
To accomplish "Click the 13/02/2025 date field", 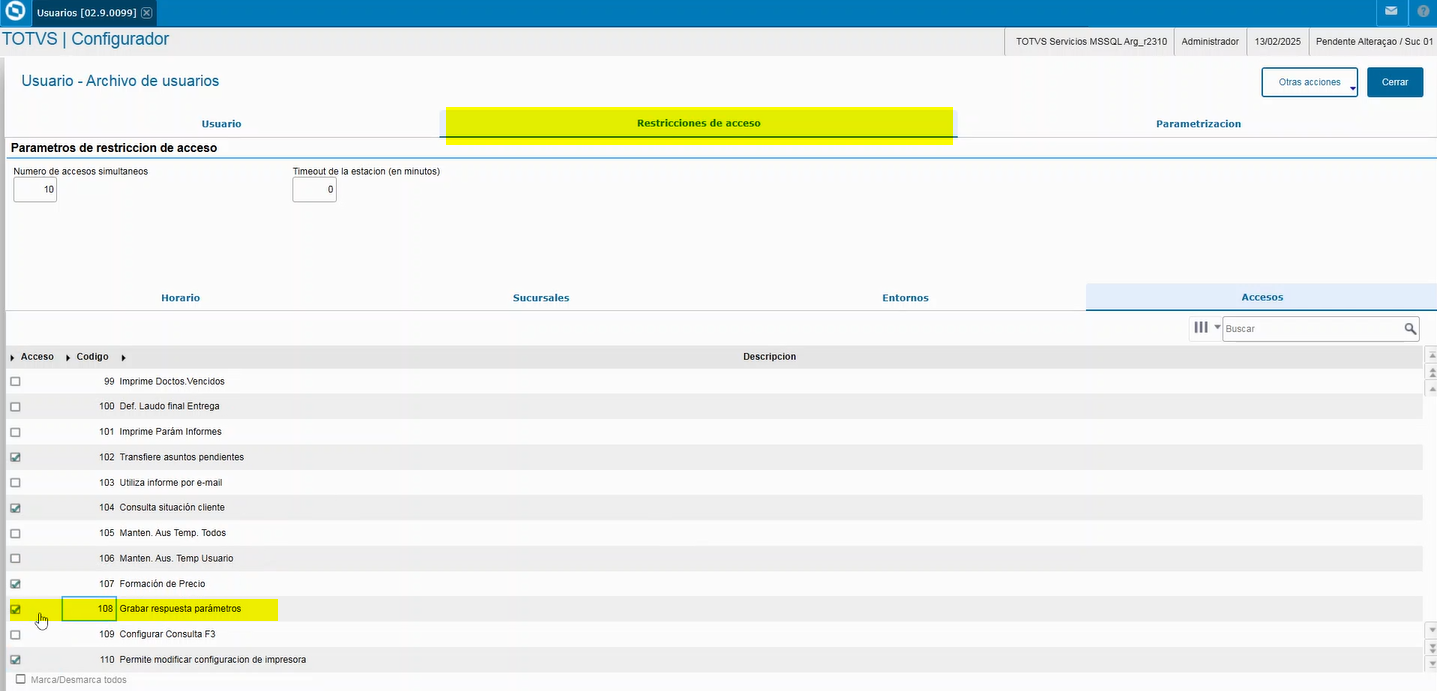I will (1277, 41).
